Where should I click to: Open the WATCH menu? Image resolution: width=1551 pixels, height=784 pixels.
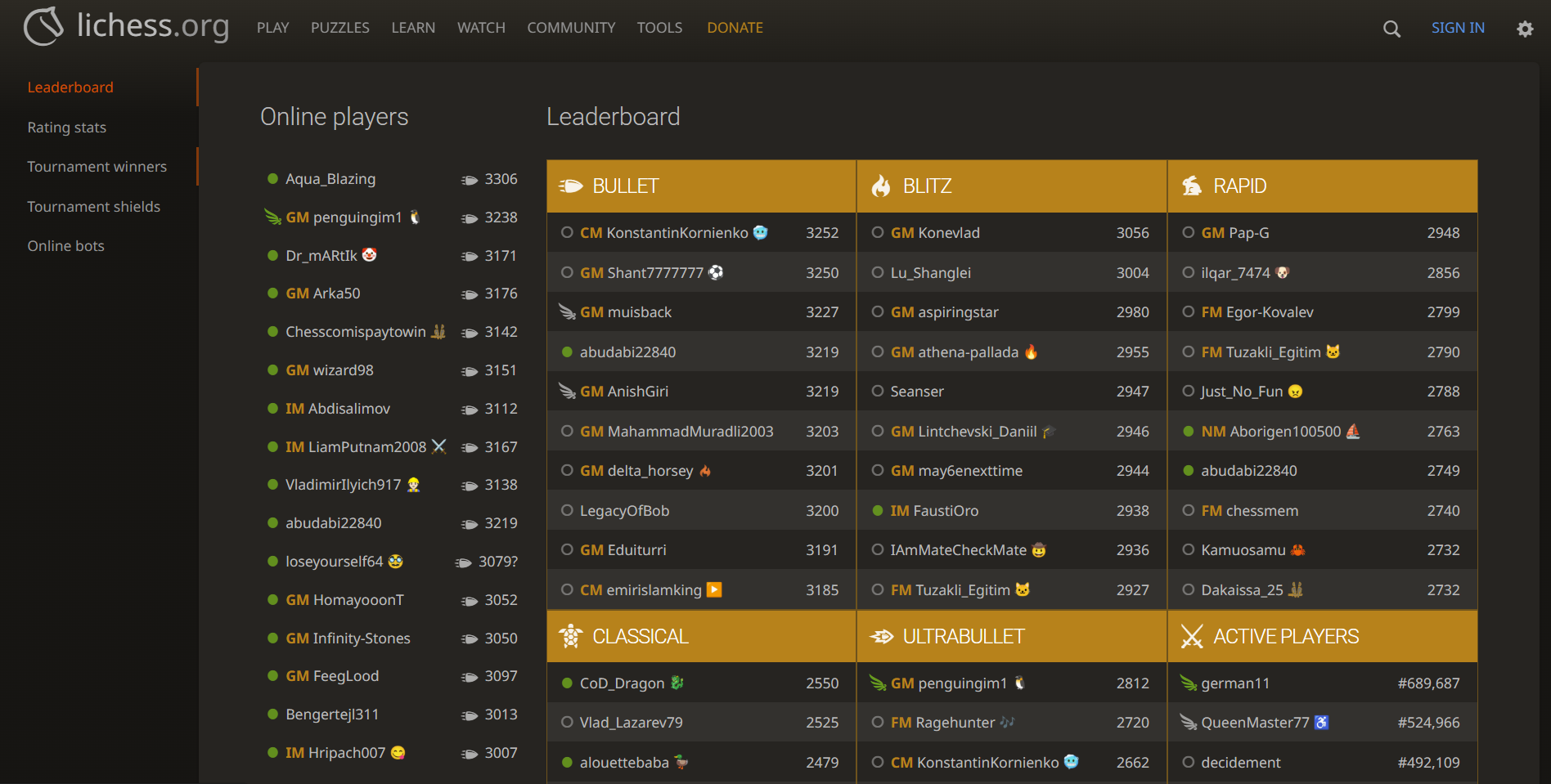[481, 28]
